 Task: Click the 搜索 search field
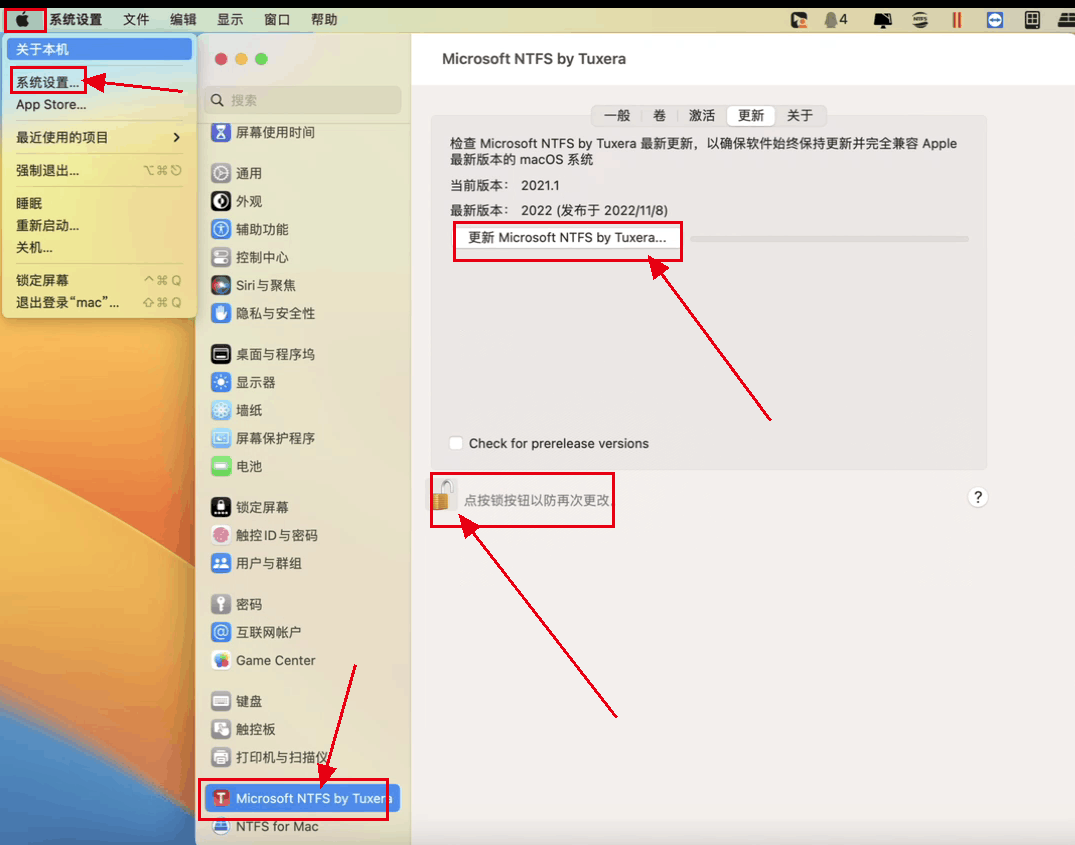(302, 100)
